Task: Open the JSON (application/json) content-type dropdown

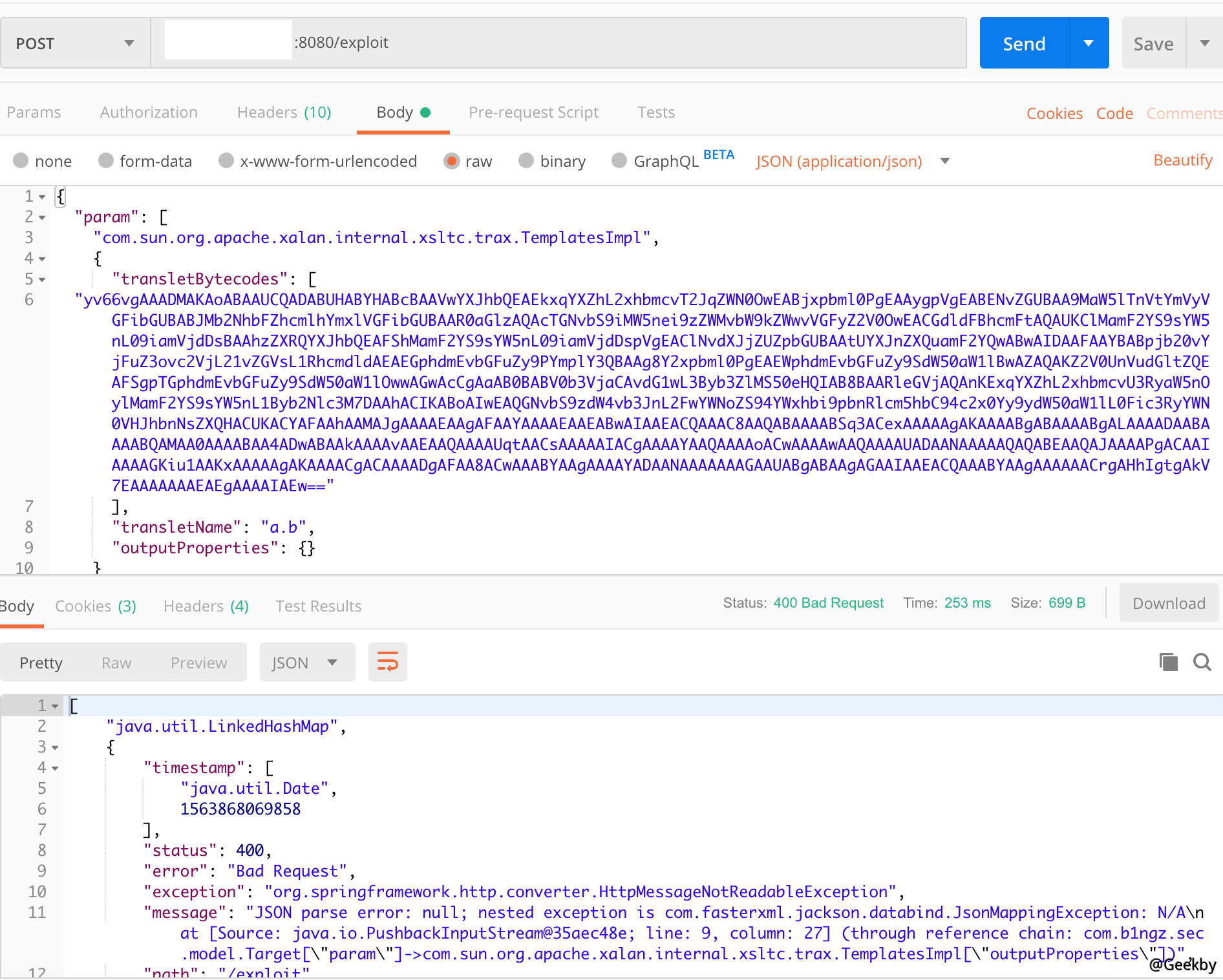Action: click(x=944, y=161)
